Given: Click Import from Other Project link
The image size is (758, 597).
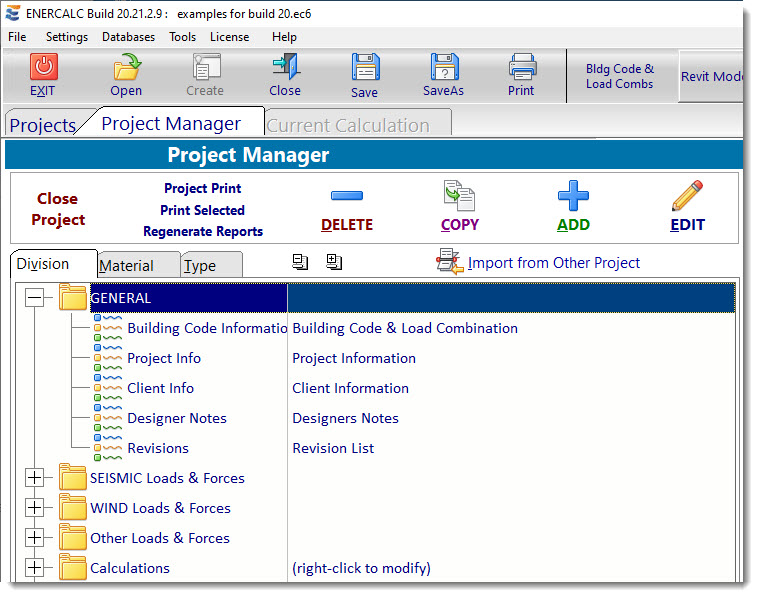Looking at the screenshot, I should (x=553, y=263).
